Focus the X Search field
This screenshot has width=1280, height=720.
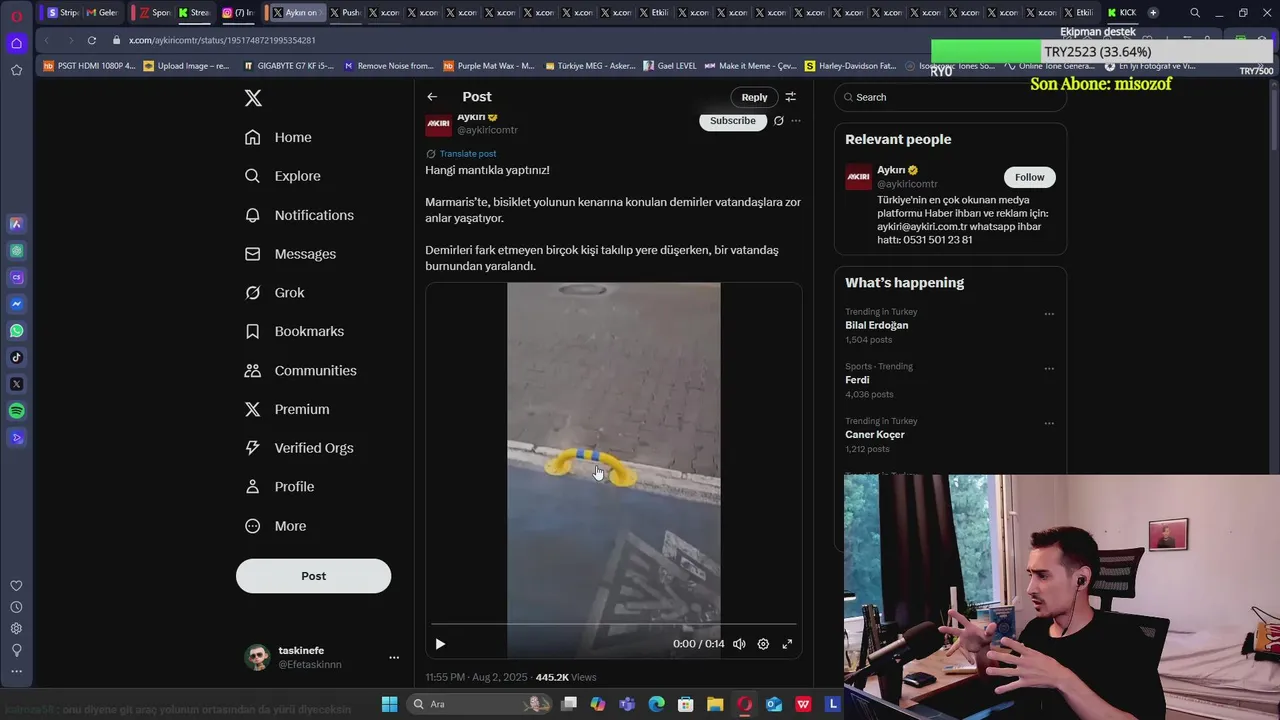coord(950,97)
